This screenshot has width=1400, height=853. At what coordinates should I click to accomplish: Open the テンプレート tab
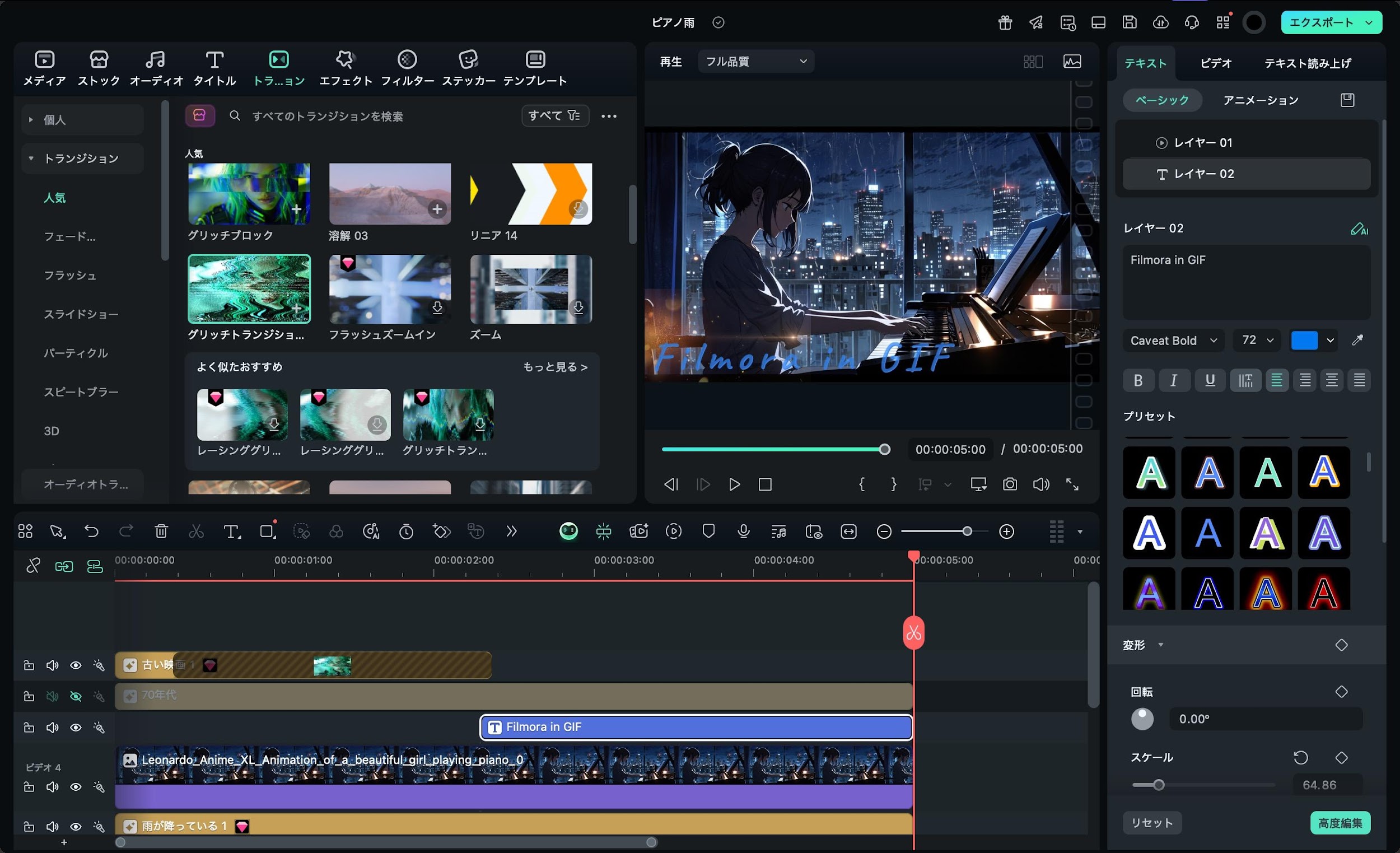click(x=535, y=68)
